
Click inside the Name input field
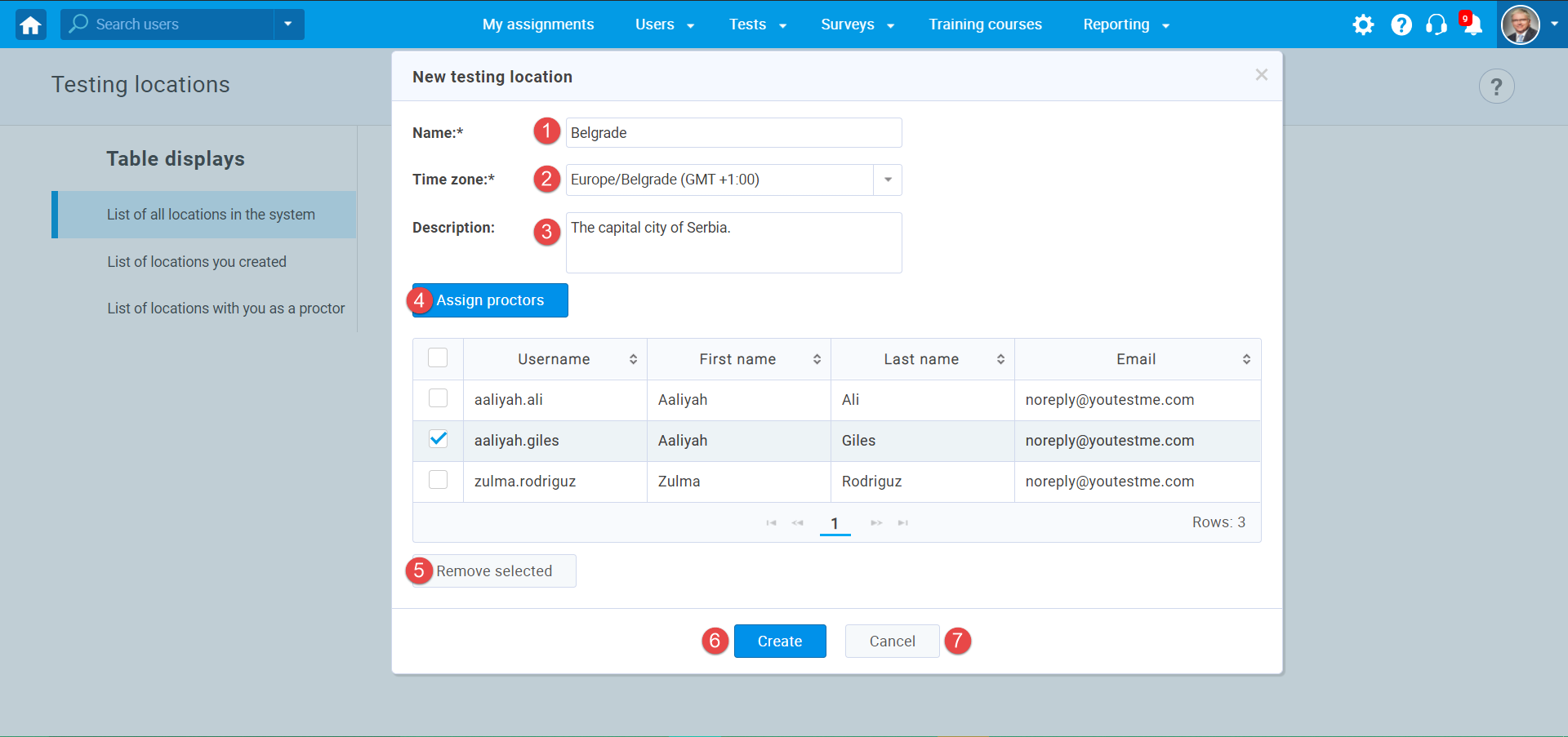[x=733, y=132]
